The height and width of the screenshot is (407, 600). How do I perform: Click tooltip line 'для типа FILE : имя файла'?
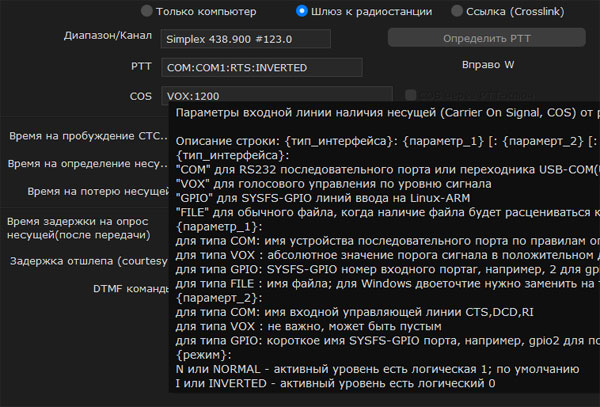(387, 284)
